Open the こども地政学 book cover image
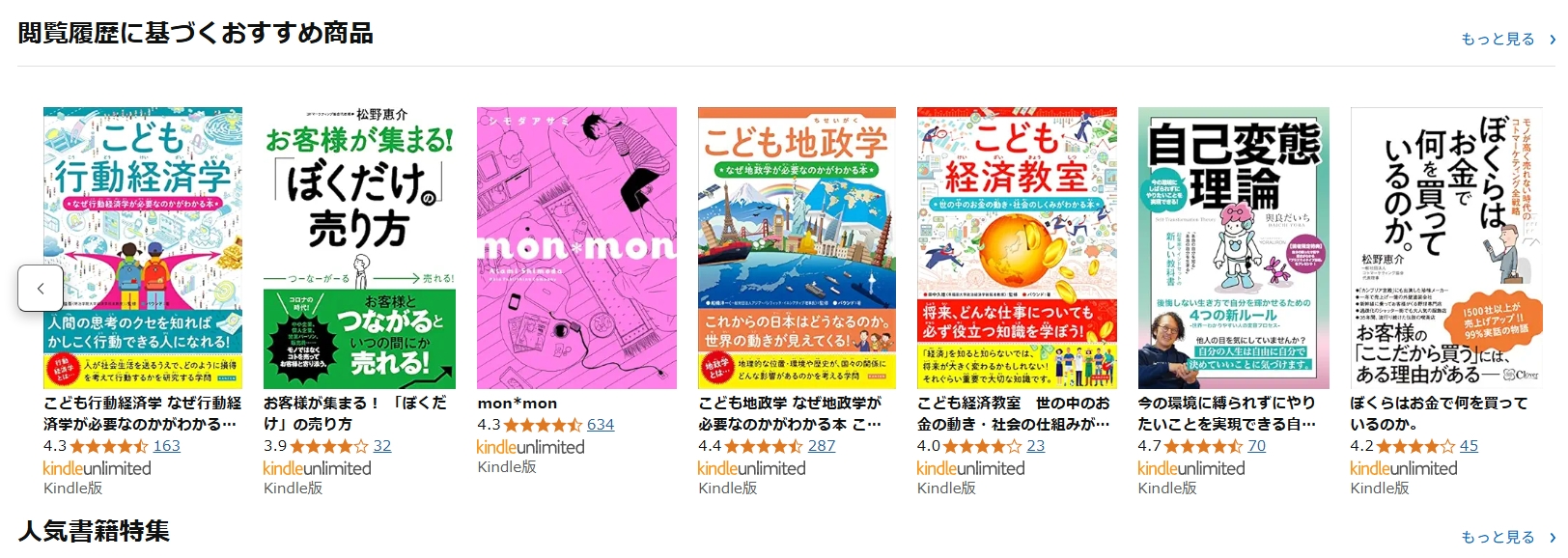 tap(797, 248)
